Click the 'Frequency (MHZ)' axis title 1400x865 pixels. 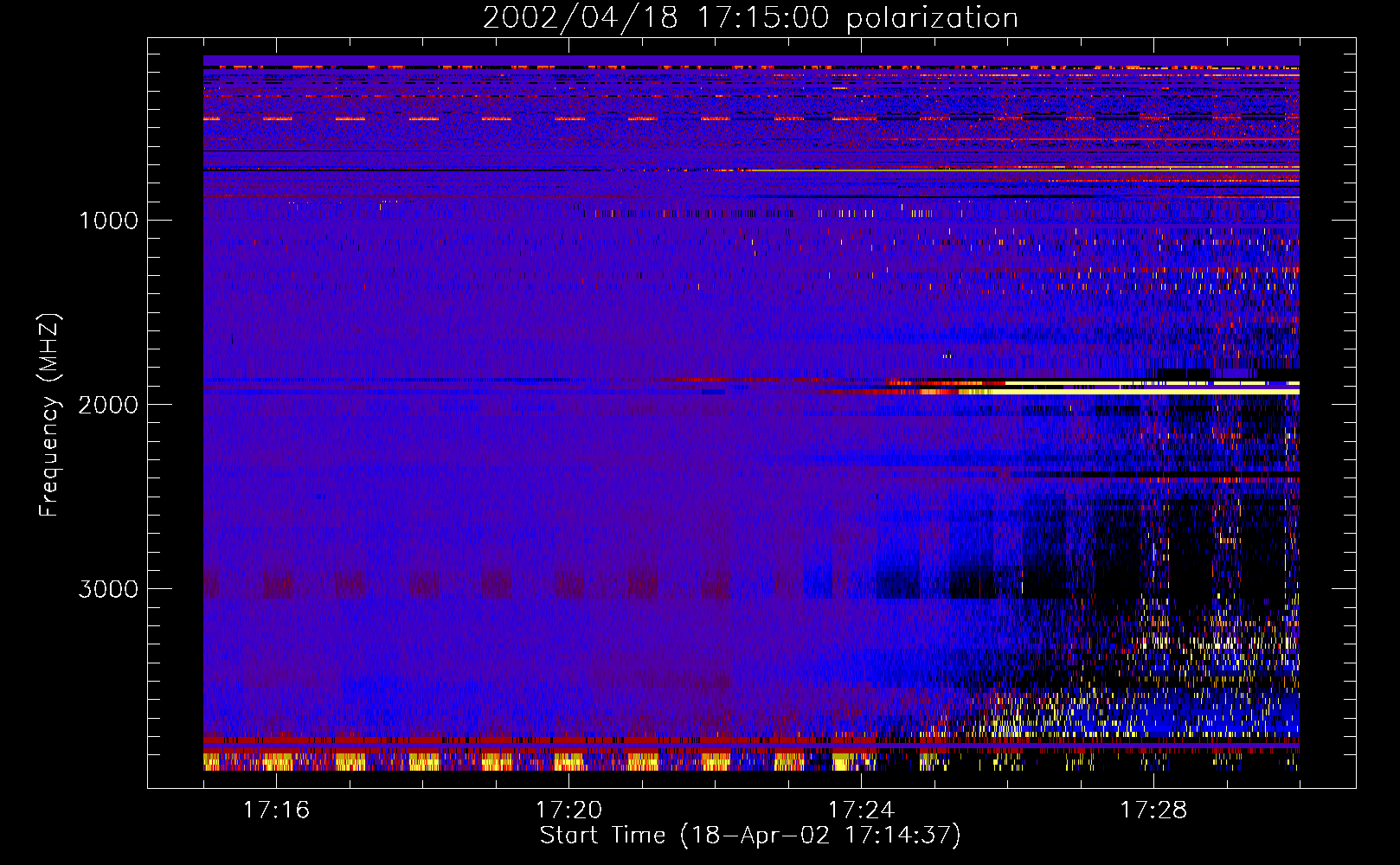pos(49,415)
